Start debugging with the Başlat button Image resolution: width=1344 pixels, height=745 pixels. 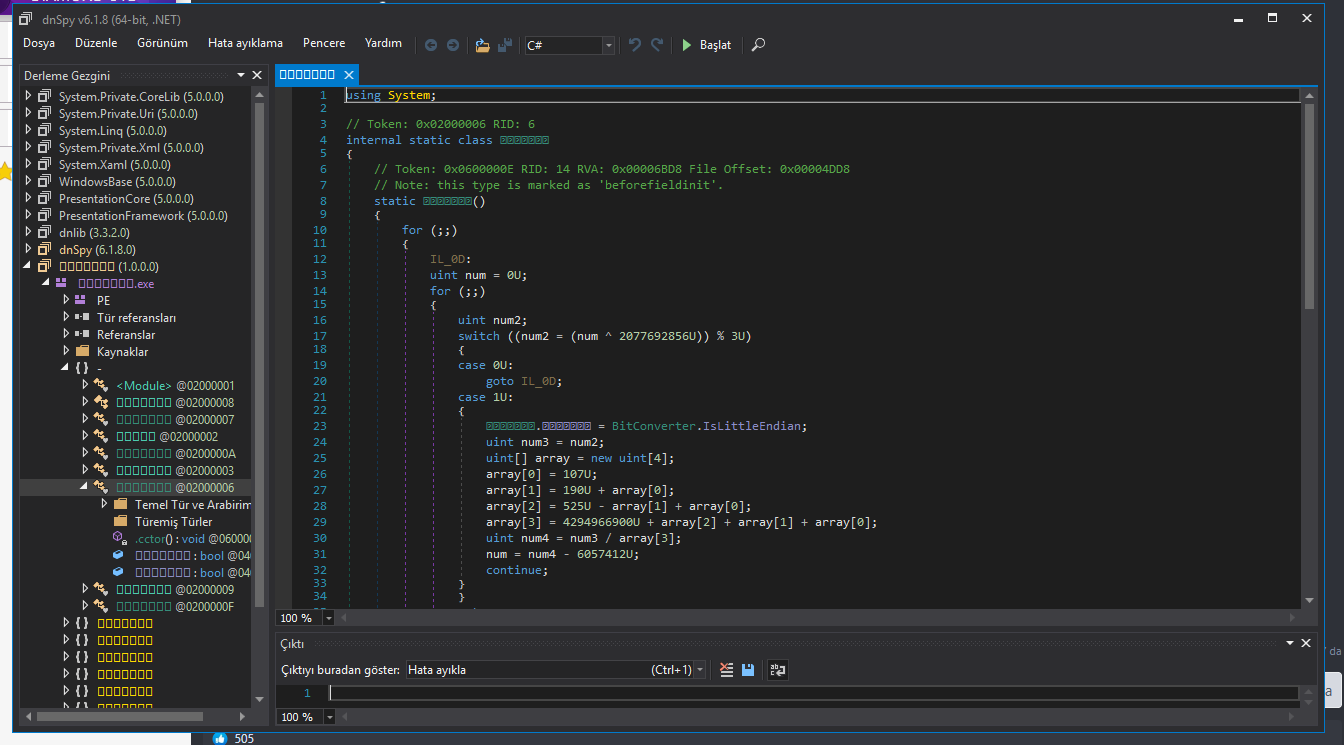(x=707, y=45)
